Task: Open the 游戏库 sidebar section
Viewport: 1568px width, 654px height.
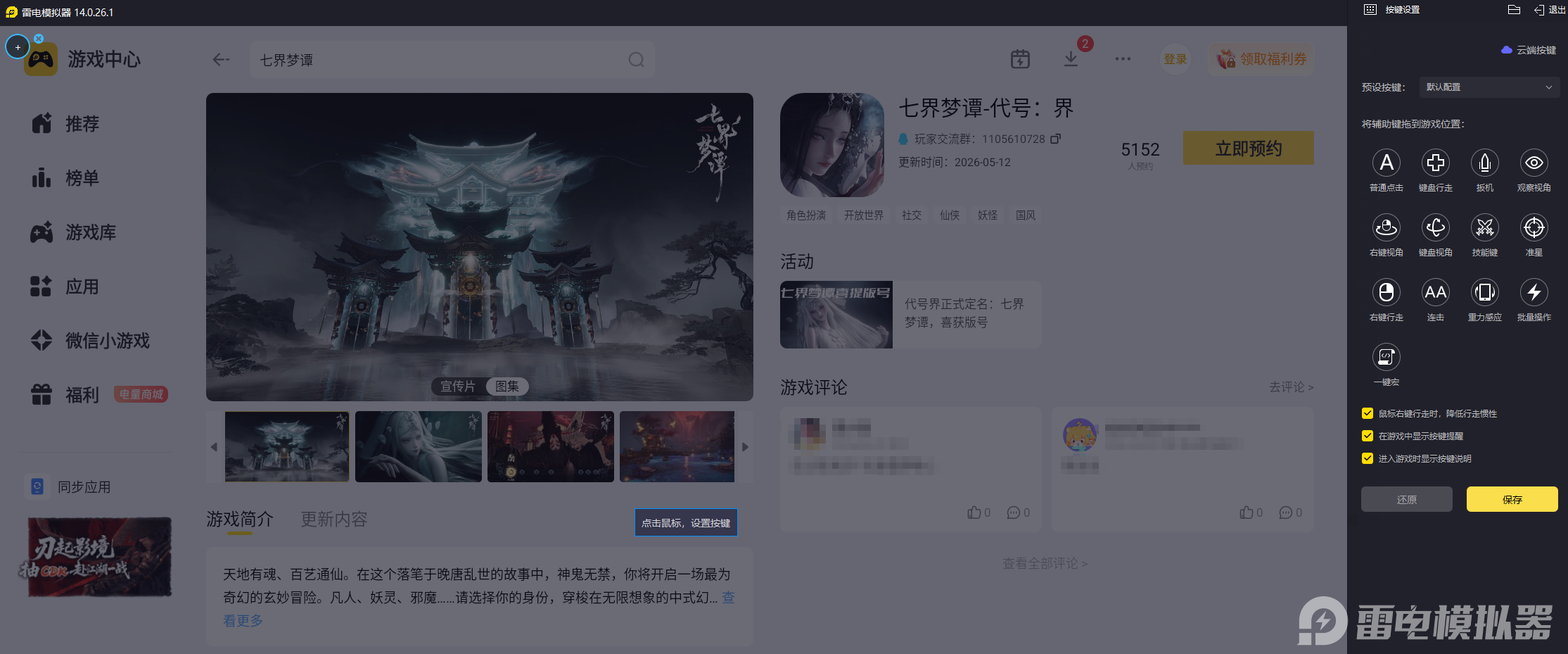Action: (x=74, y=232)
